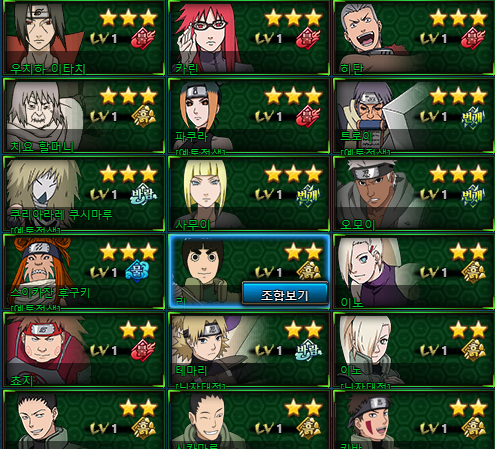This screenshot has height=449, width=495.
Task: Open the 오모이 character card
Action: pyautogui.click(x=414, y=194)
